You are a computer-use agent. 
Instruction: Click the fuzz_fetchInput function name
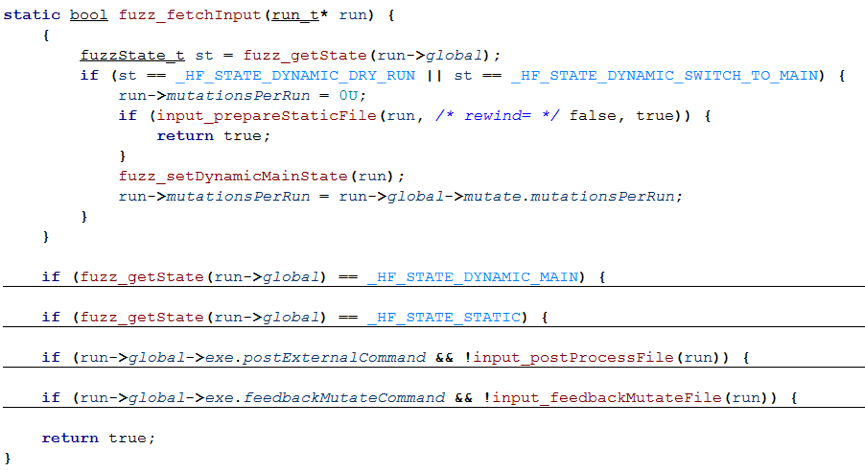(x=190, y=15)
